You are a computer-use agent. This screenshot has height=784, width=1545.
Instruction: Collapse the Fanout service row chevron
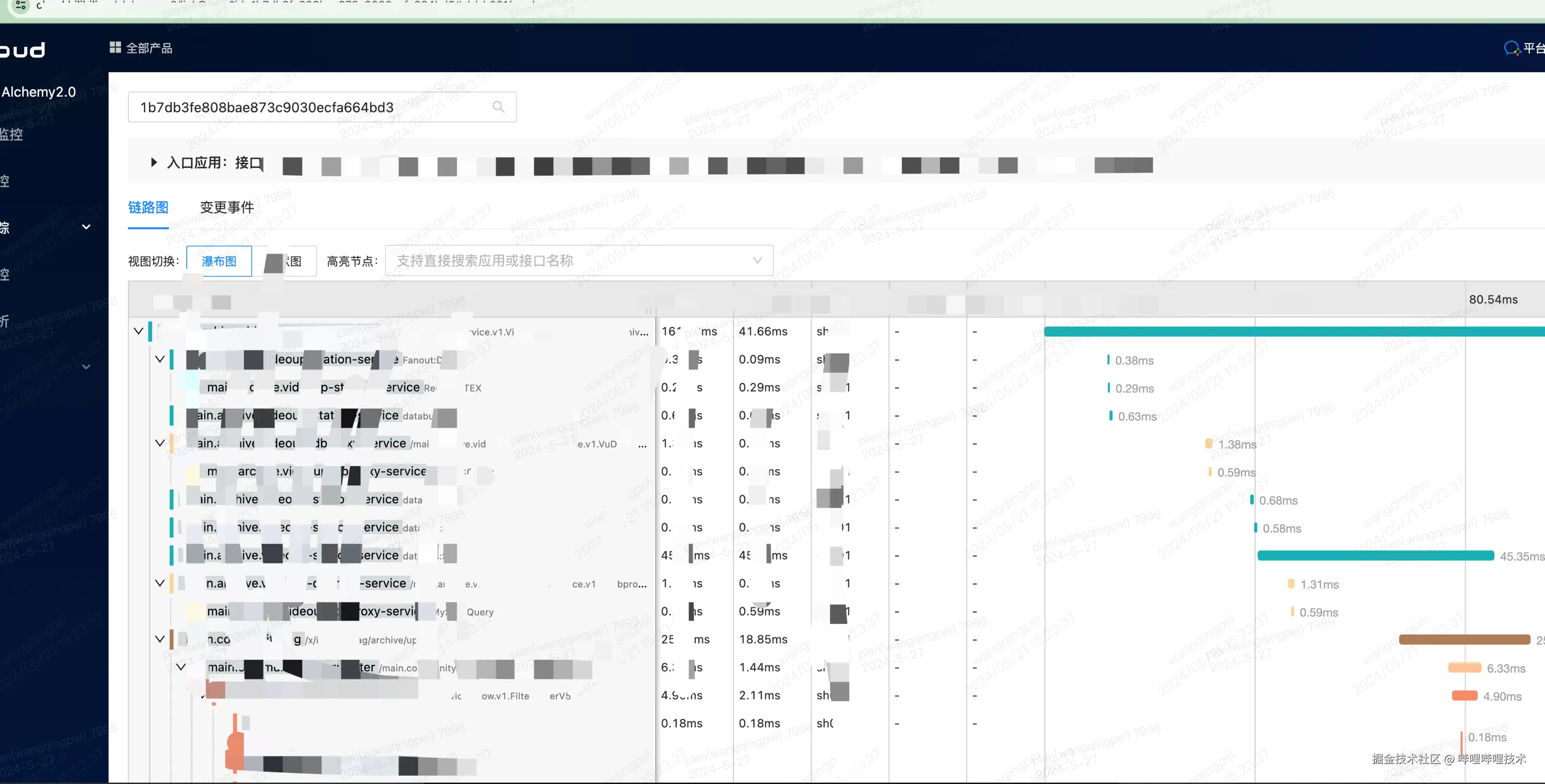160,359
